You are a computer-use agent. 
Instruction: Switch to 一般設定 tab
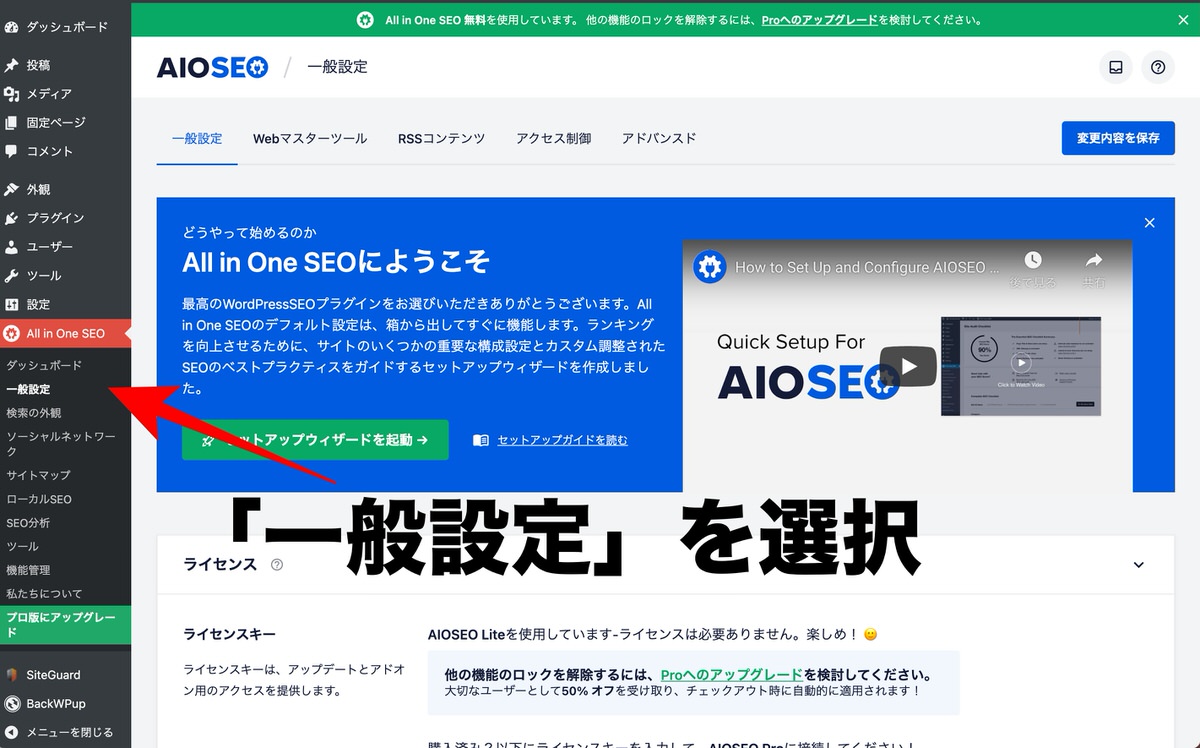(x=197, y=139)
